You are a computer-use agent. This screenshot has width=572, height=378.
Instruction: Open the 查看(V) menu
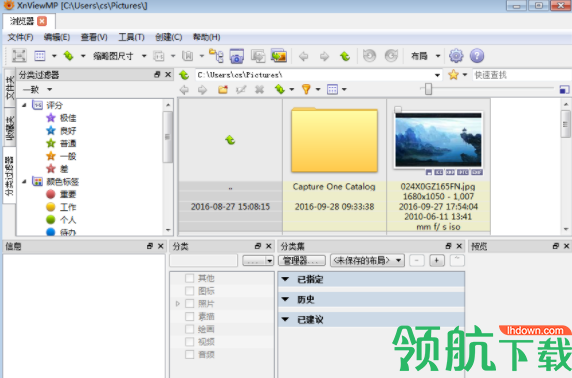click(x=94, y=37)
